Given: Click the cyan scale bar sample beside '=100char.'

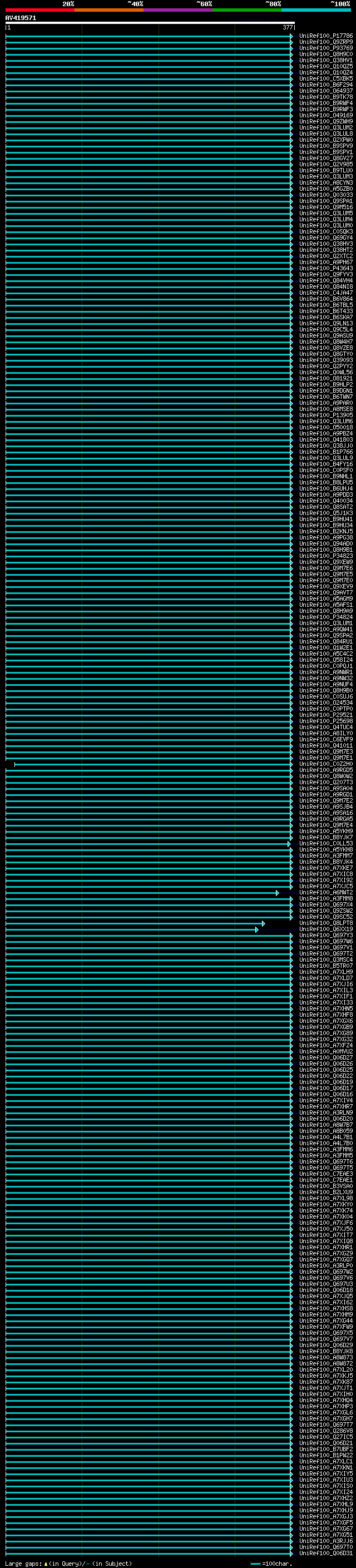Looking at the screenshot, I should [x=255, y=1563].
